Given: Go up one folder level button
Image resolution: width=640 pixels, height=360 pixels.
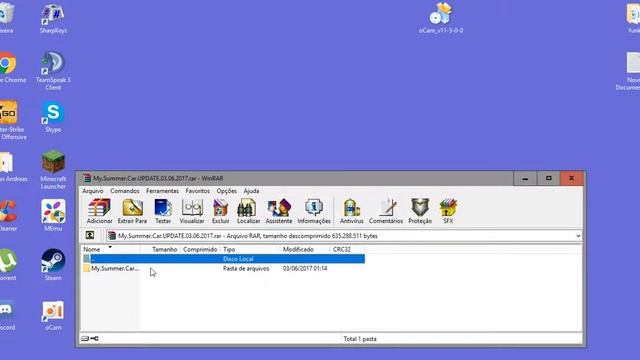Looking at the screenshot, I should 90,236.
